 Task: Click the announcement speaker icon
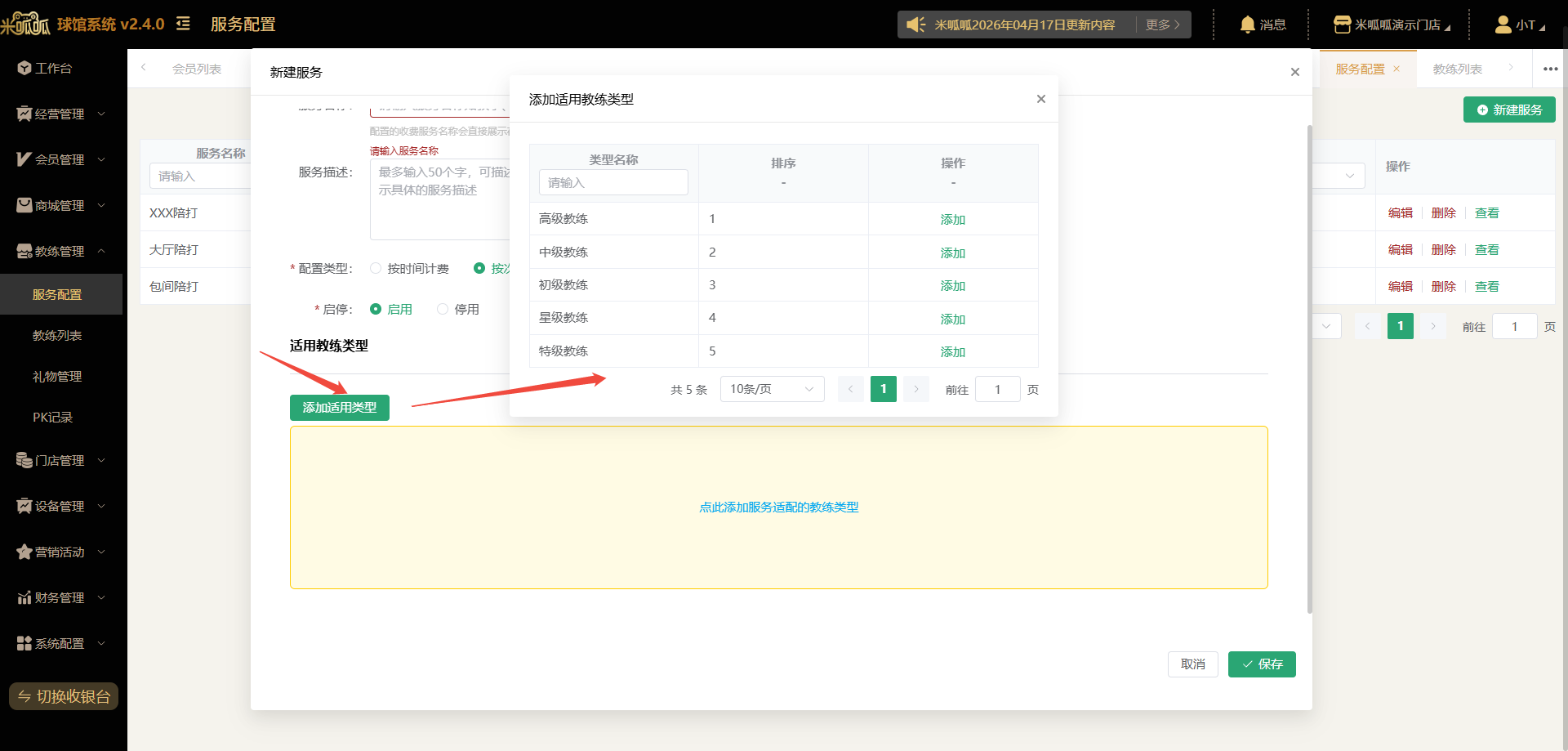click(x=915, y=25)
